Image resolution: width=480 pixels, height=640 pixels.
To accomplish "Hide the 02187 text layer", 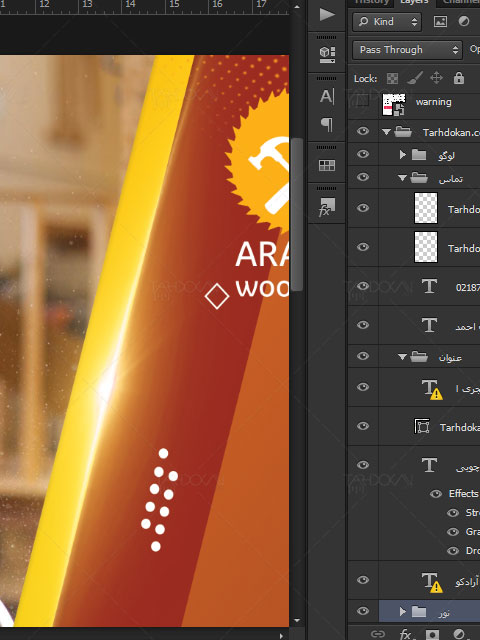I will (362, 286).
